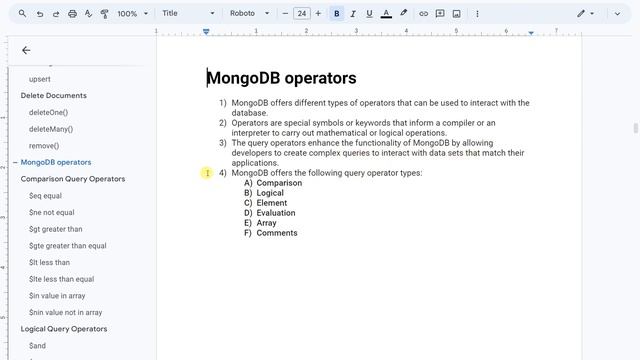640x360 pixels.
Task: Toggle italic formatting
Action: click(x=353, y=14)
